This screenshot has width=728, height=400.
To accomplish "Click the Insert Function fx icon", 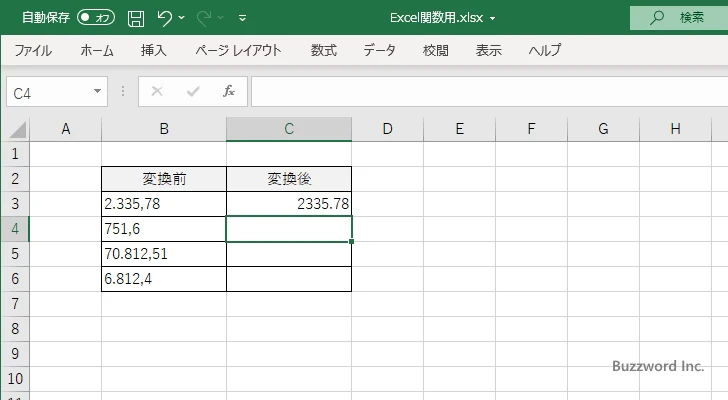I will click(229, 91).
